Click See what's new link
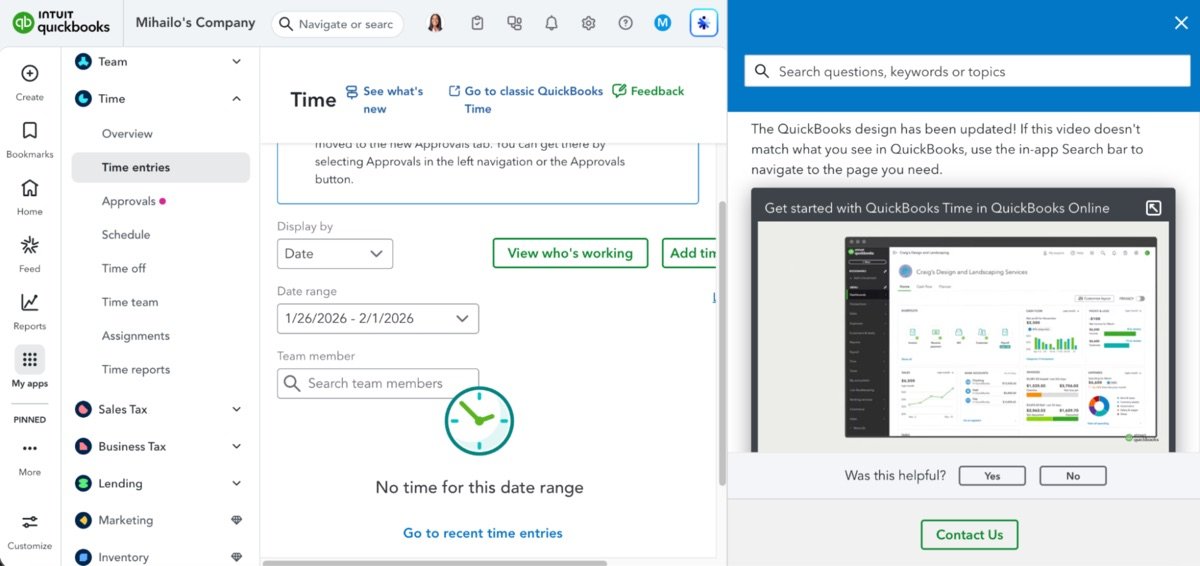1200x566 pixels. click(384, 100)
